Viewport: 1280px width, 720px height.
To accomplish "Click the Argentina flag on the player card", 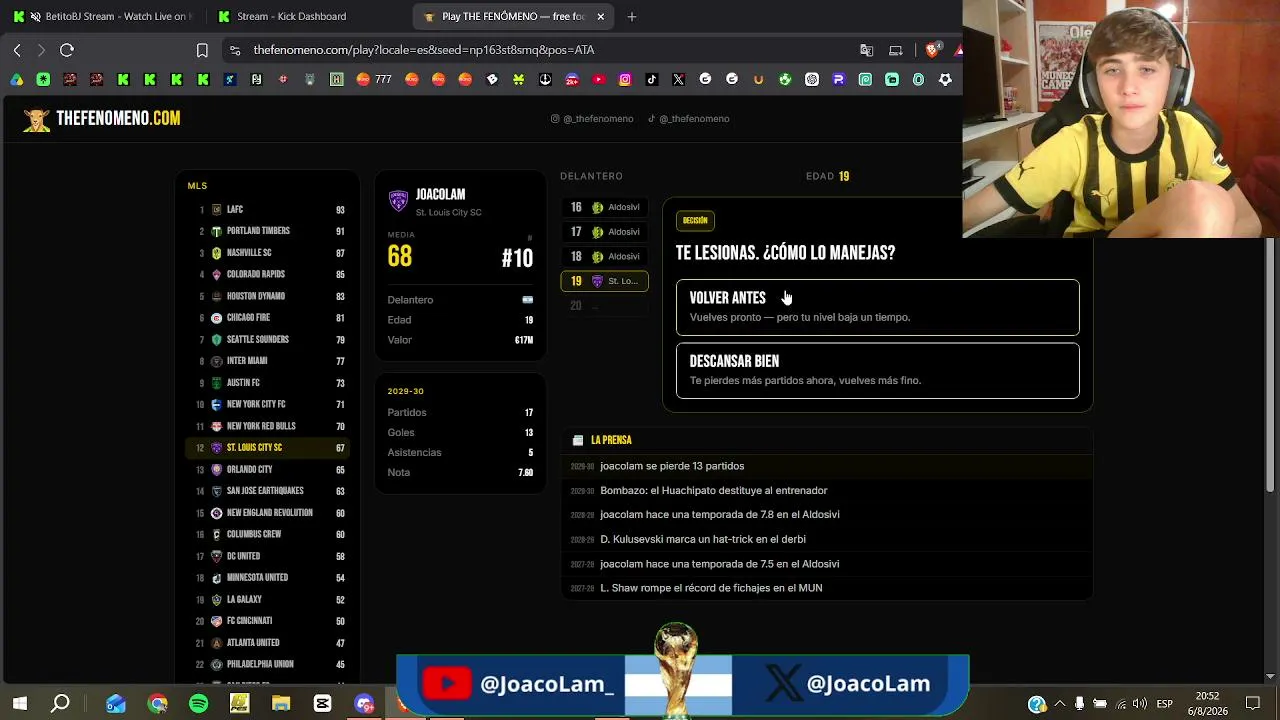I will click(528, 300).
